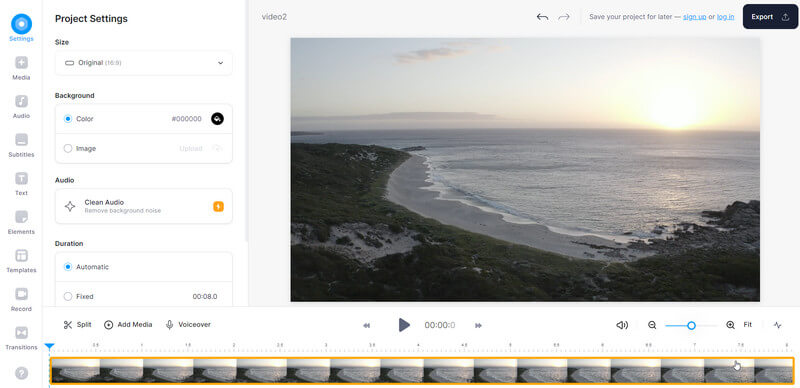Screen dimensions: 800x388
Task: Open the Subtitles sidebar tab
Action: (21, 146)
